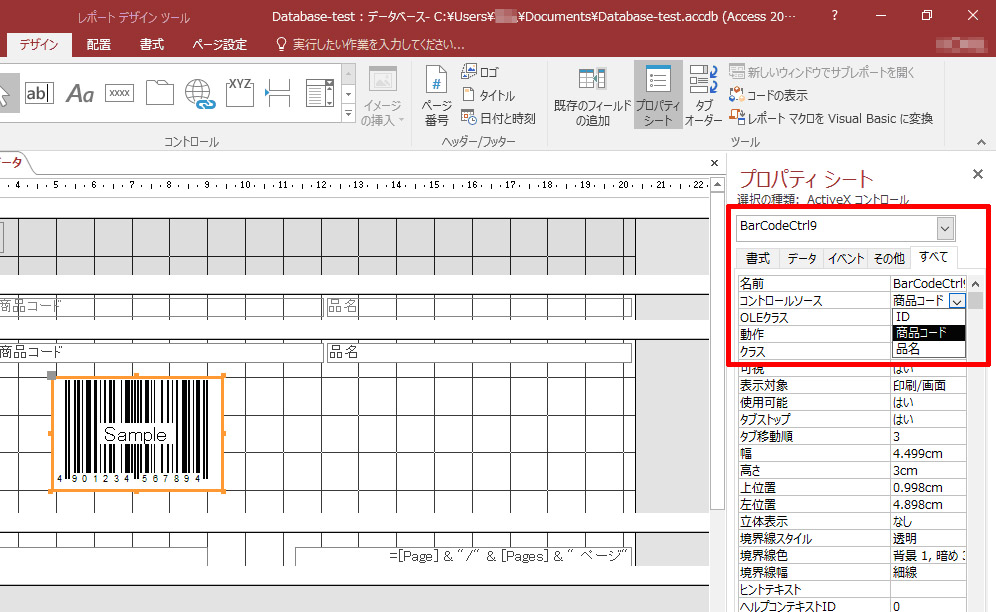Select the 品名 label in page header
Screen dimensions: 996x612
click(x=478, y=306)
